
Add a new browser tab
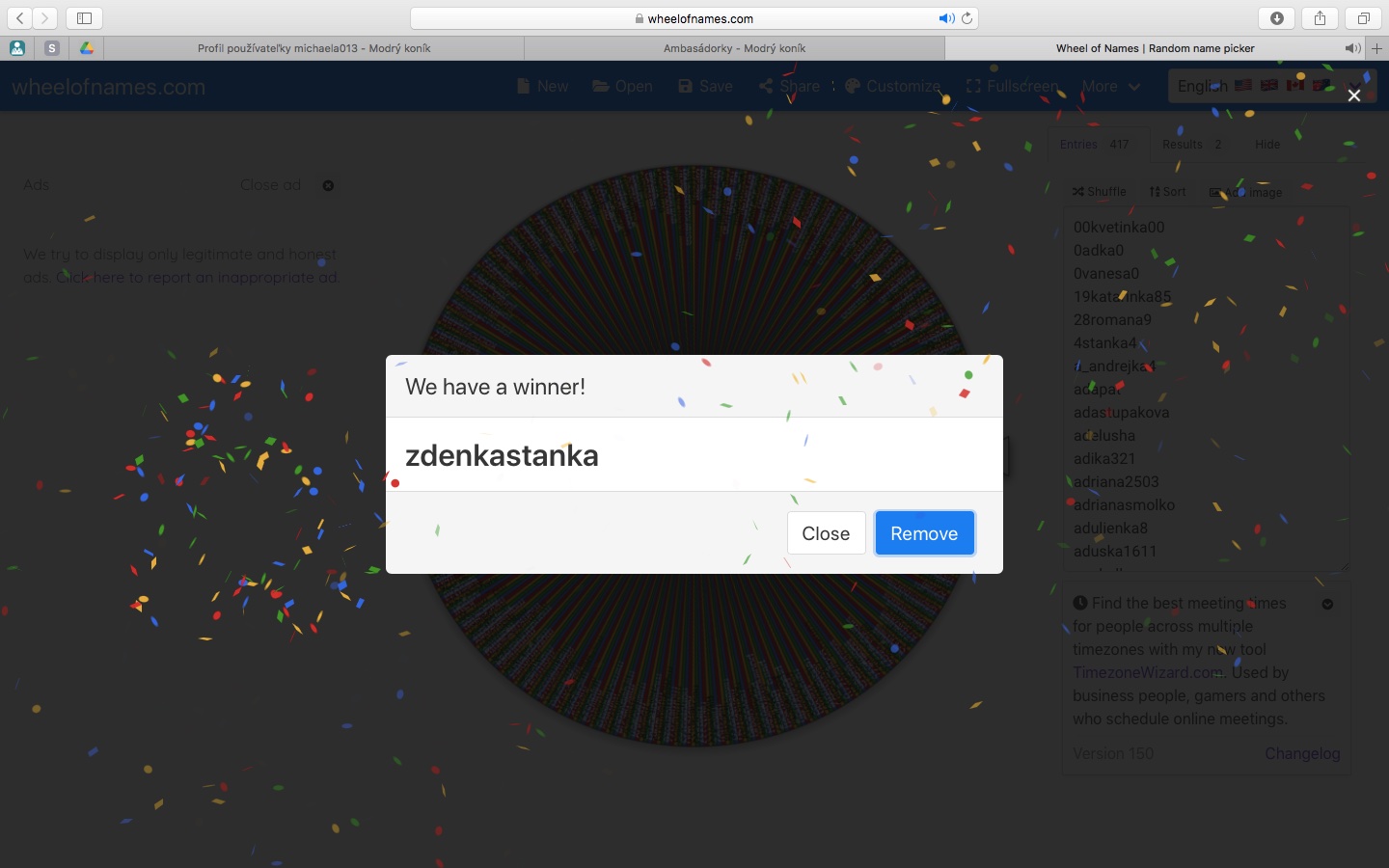click(x=1377, y=48)
